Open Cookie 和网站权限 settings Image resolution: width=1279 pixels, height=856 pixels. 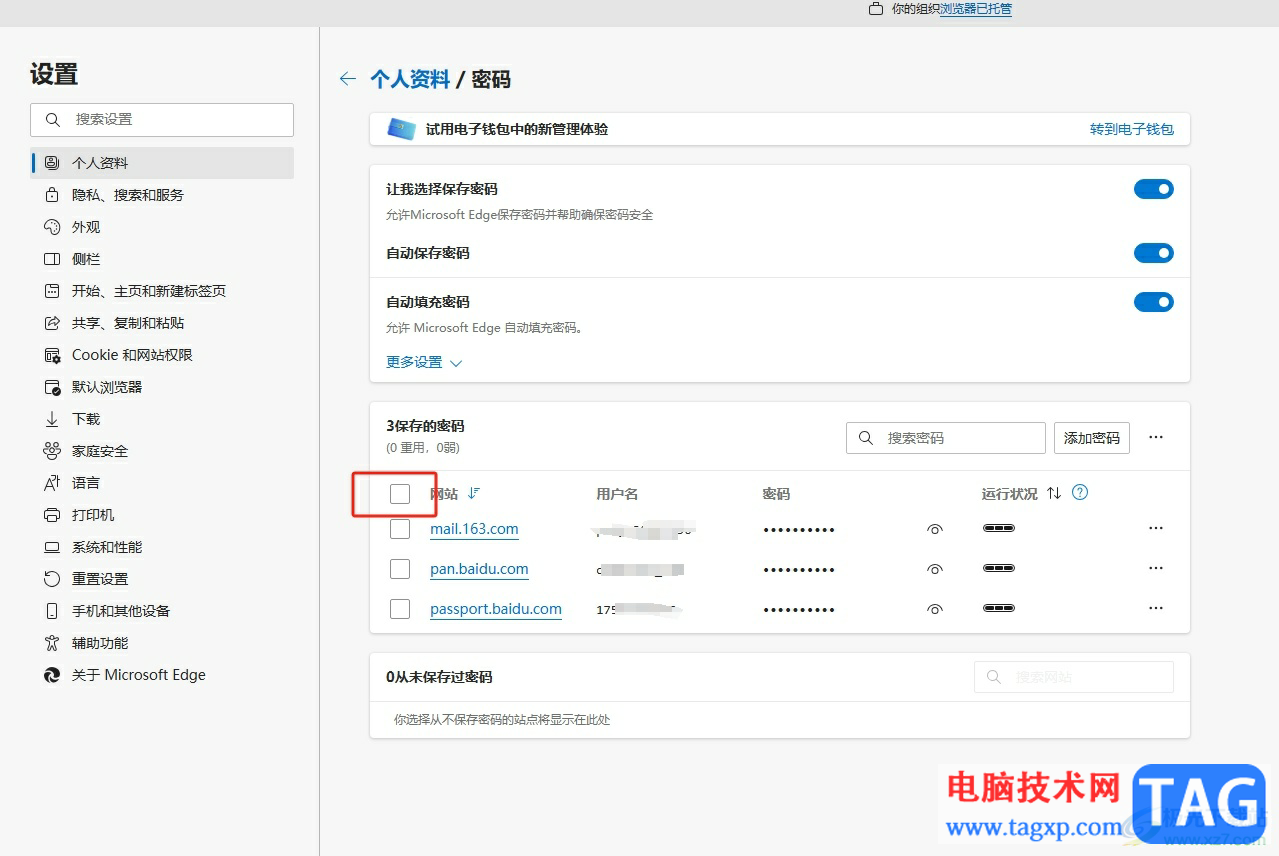point(163,355)
